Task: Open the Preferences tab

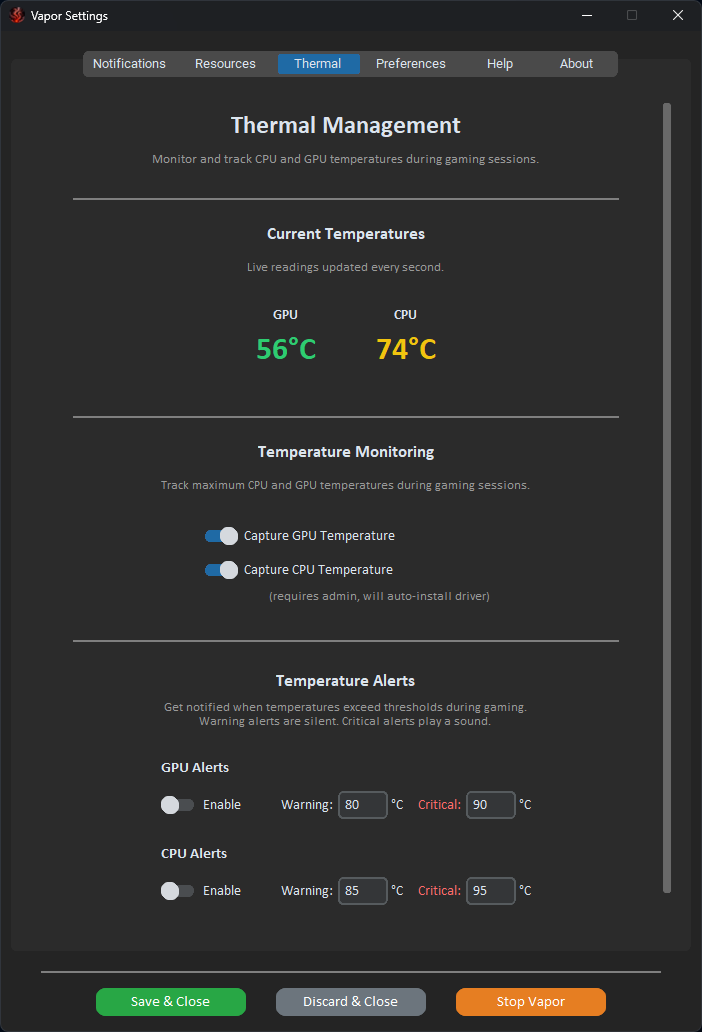Action: [x=410, y=63]
